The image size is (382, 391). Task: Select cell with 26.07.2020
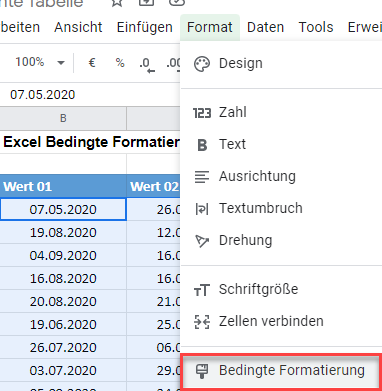pyautogui.click(x=63, y=347)
